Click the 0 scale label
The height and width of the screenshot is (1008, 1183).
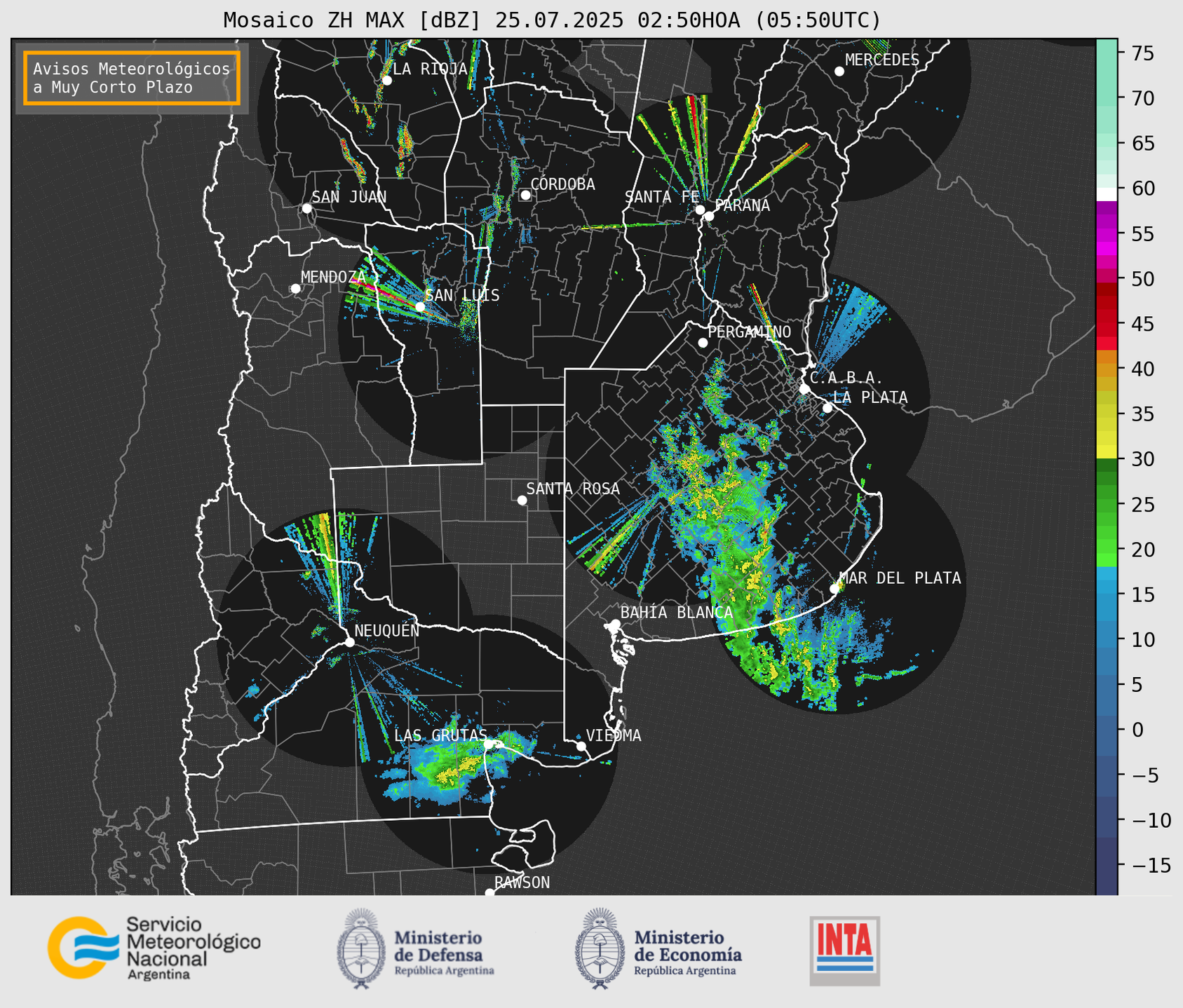(1137, 730)
